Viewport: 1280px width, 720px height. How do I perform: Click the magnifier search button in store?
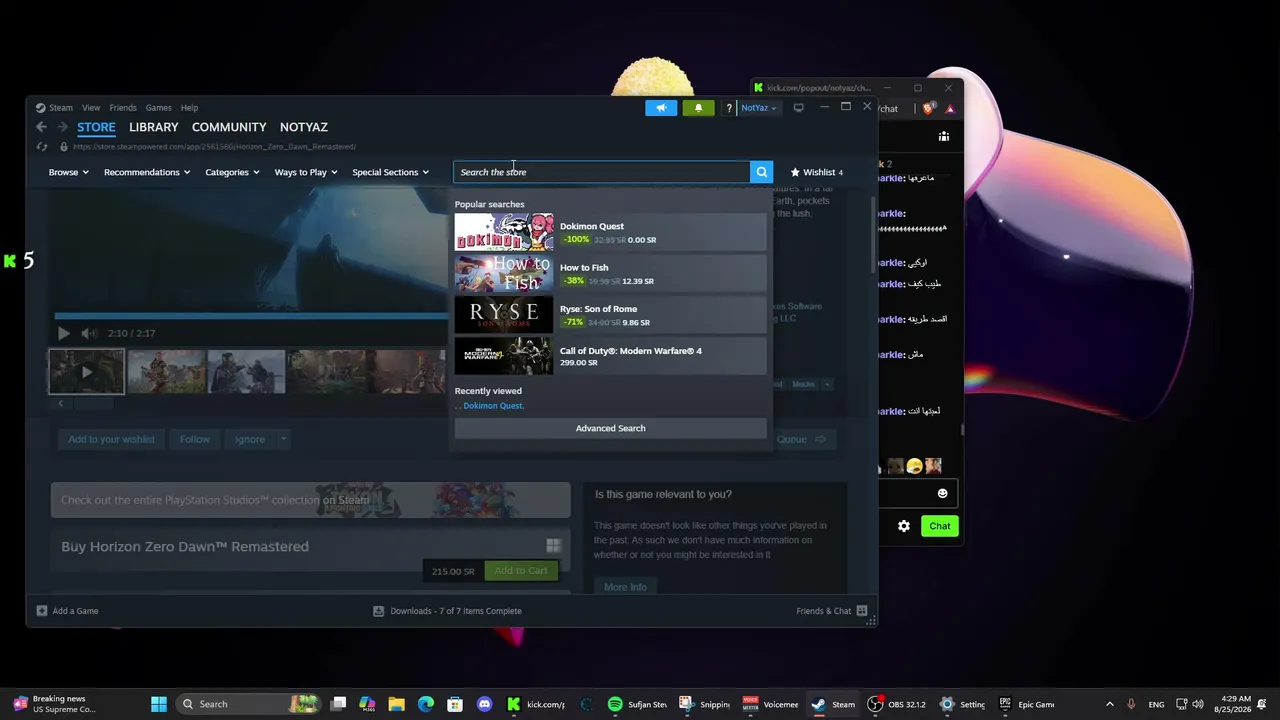[761, 172]
